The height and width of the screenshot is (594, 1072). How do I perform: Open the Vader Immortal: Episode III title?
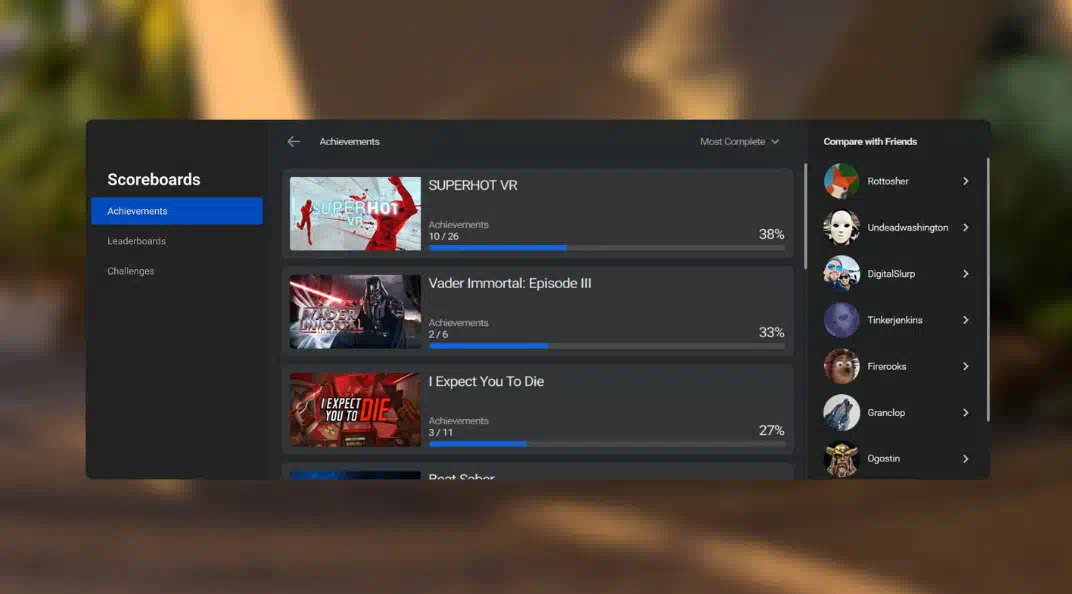(510, 283)
